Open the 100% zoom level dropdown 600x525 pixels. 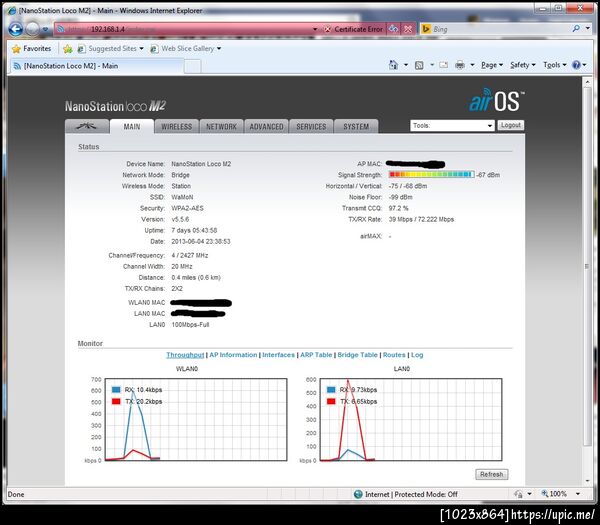pos(578,494)
